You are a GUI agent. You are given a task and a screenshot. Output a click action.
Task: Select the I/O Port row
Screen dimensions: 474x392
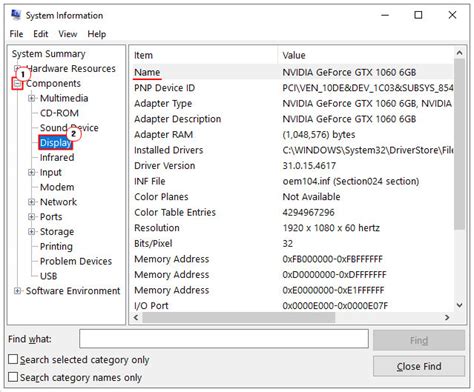(292, 305)
